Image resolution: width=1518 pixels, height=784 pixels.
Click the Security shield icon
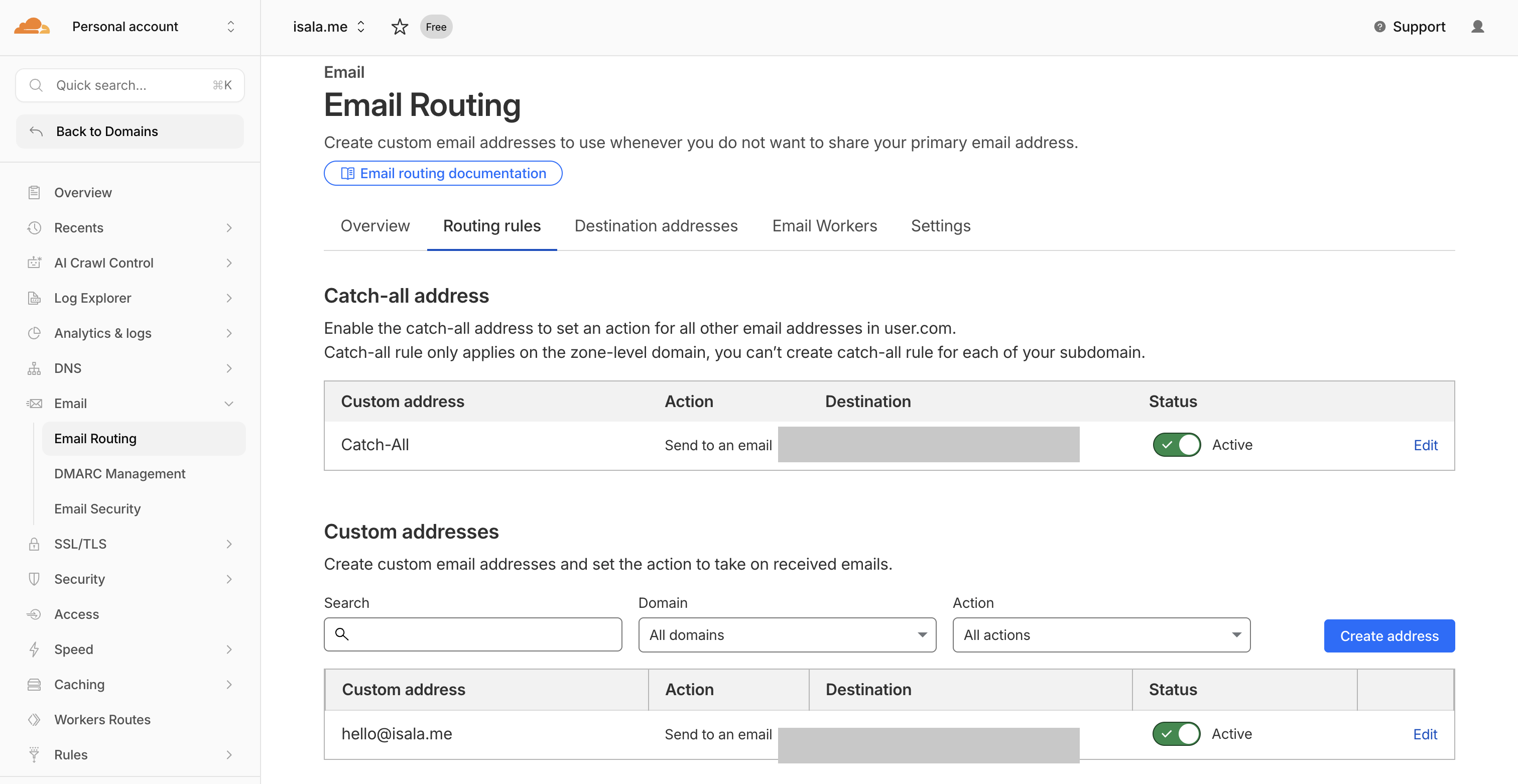34,579
